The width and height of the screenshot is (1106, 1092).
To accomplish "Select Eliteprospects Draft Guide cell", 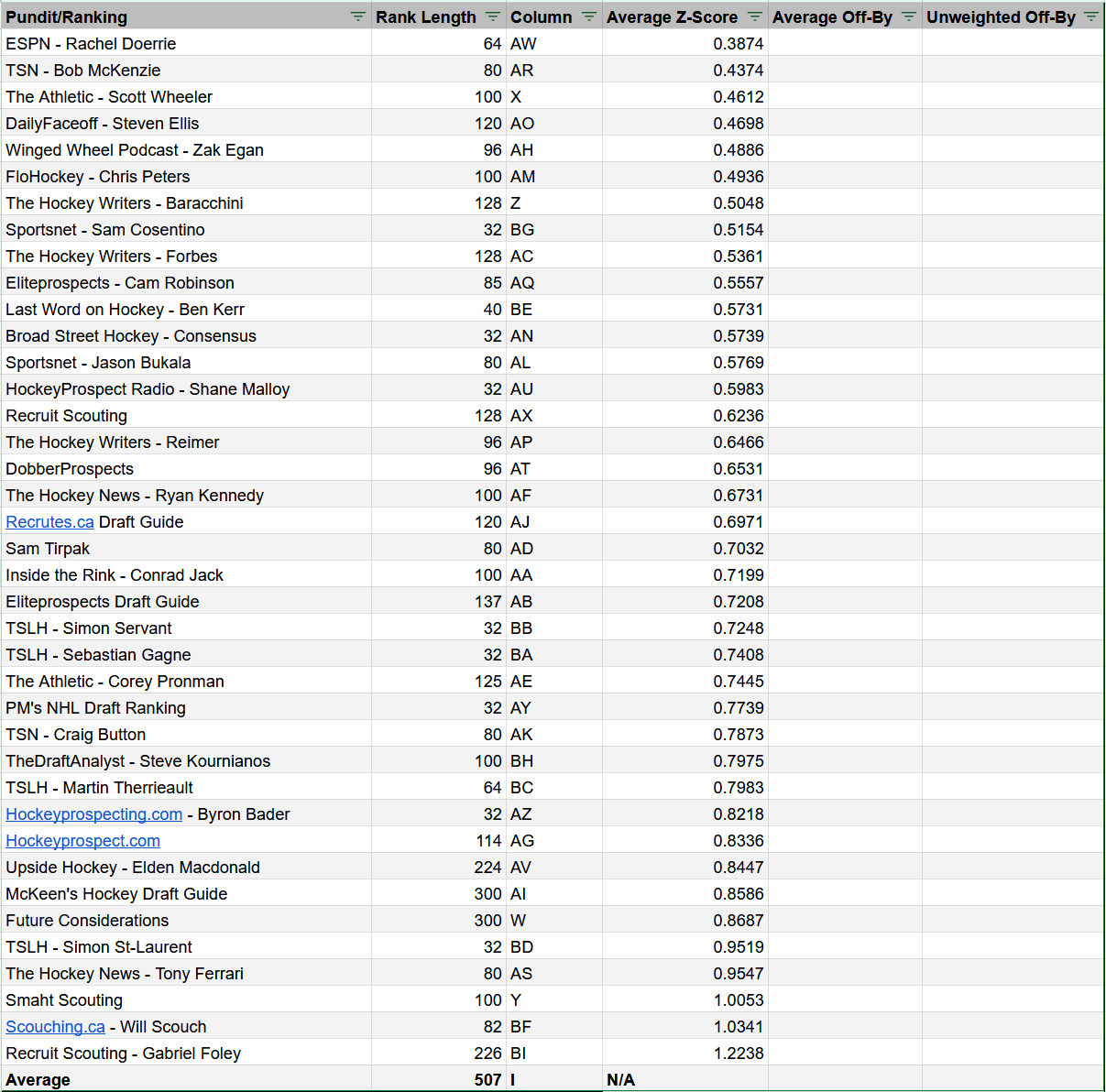I will (x=186, y=601).
